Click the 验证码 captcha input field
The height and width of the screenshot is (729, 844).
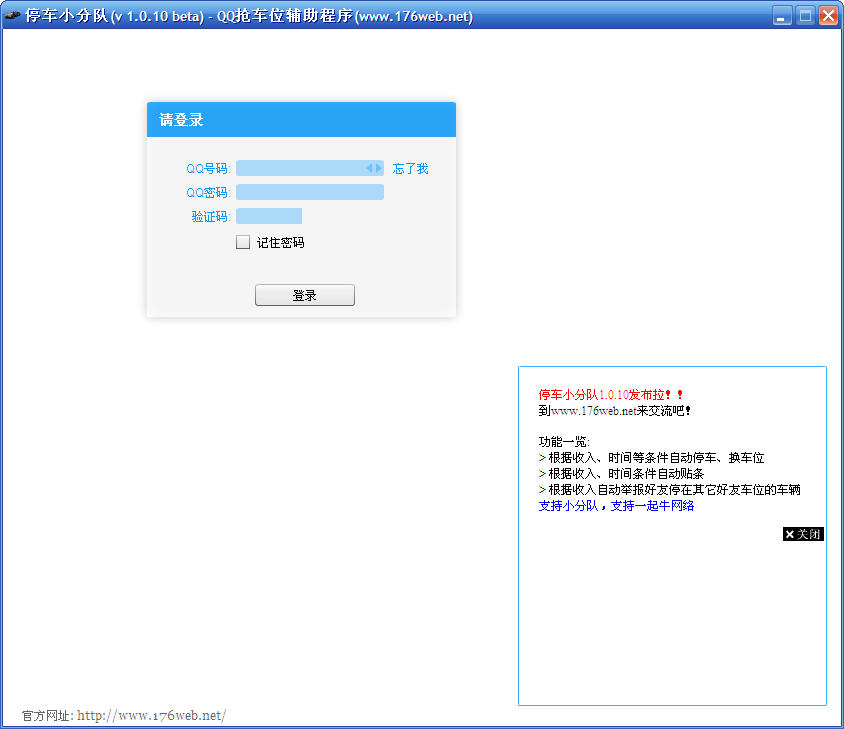pyautogui.click(x=269, y=216)
